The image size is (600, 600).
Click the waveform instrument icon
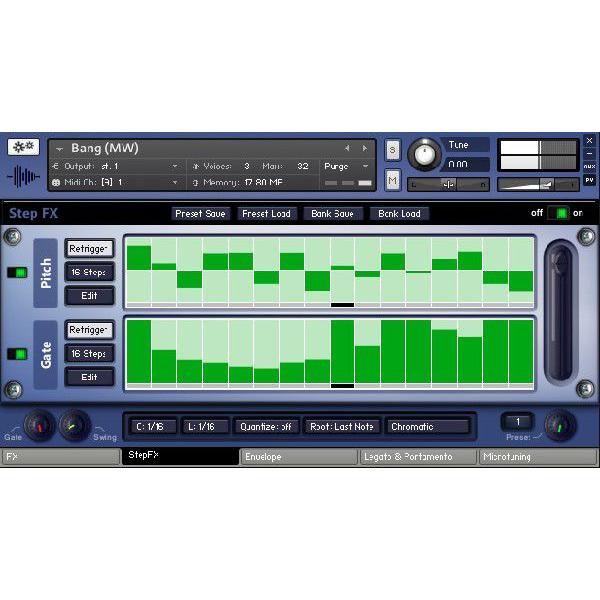(23, 176)
